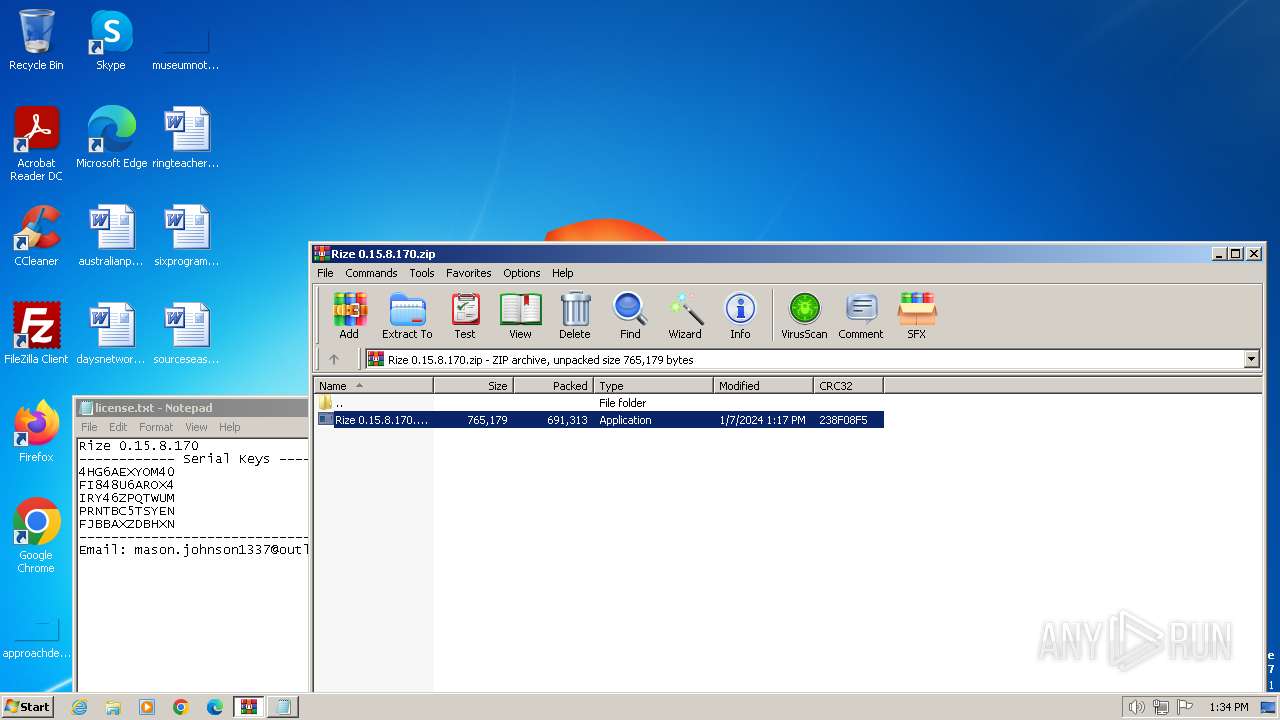
Task: Switch to Notepad taskbar button
Action: coord(283,707)
